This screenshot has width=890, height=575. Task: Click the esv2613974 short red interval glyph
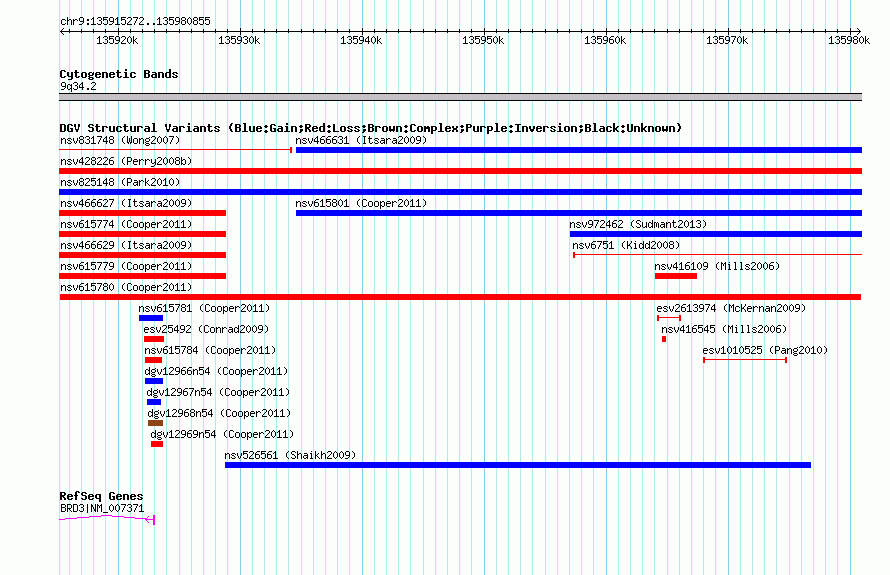pos(669,318)
